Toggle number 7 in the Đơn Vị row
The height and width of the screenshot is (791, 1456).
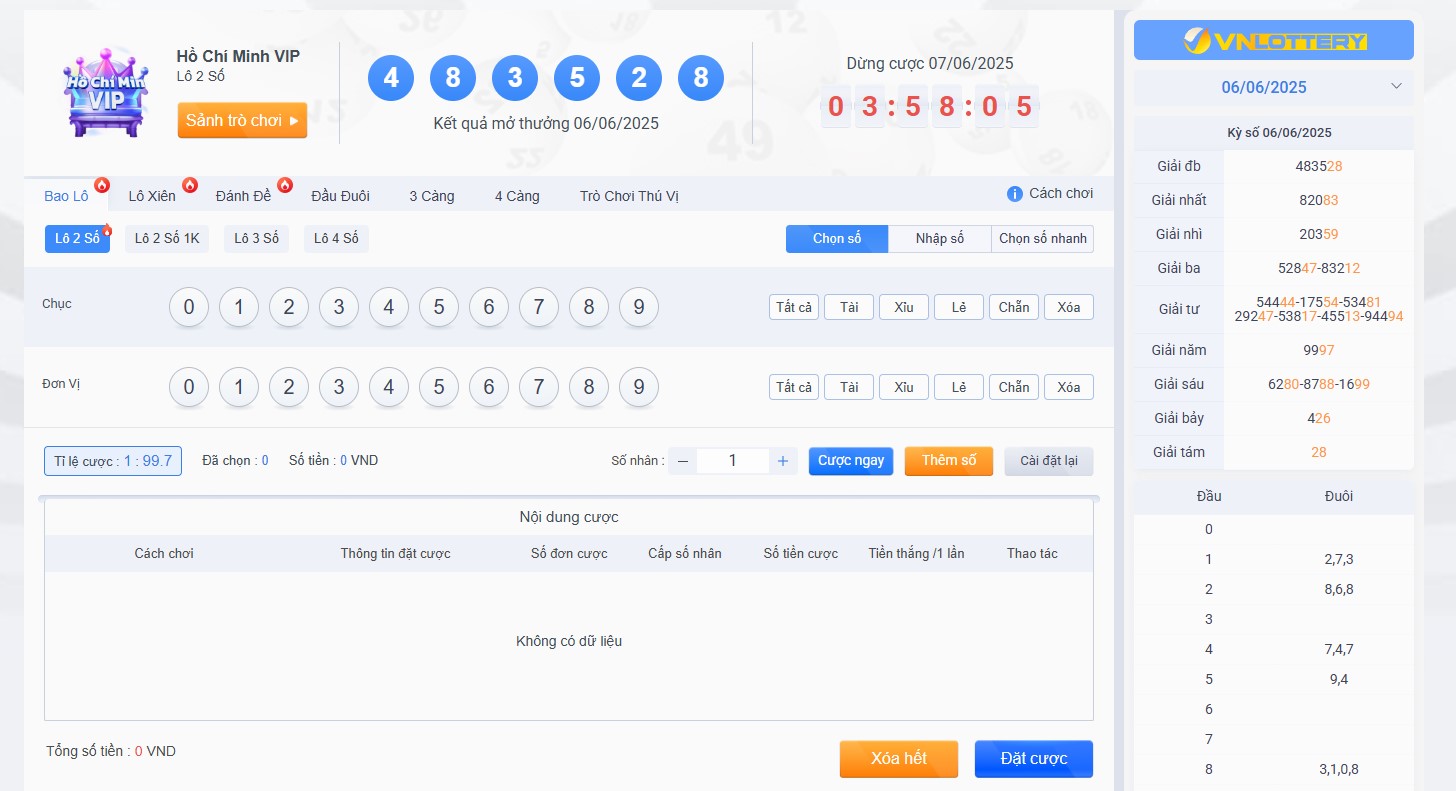(539, 387)
